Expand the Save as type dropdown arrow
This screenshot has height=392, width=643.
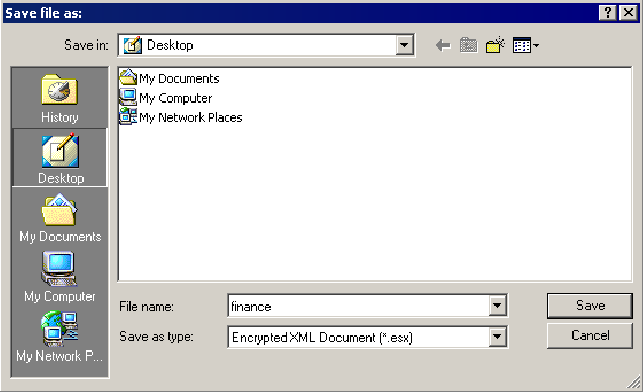coord(497,337)
